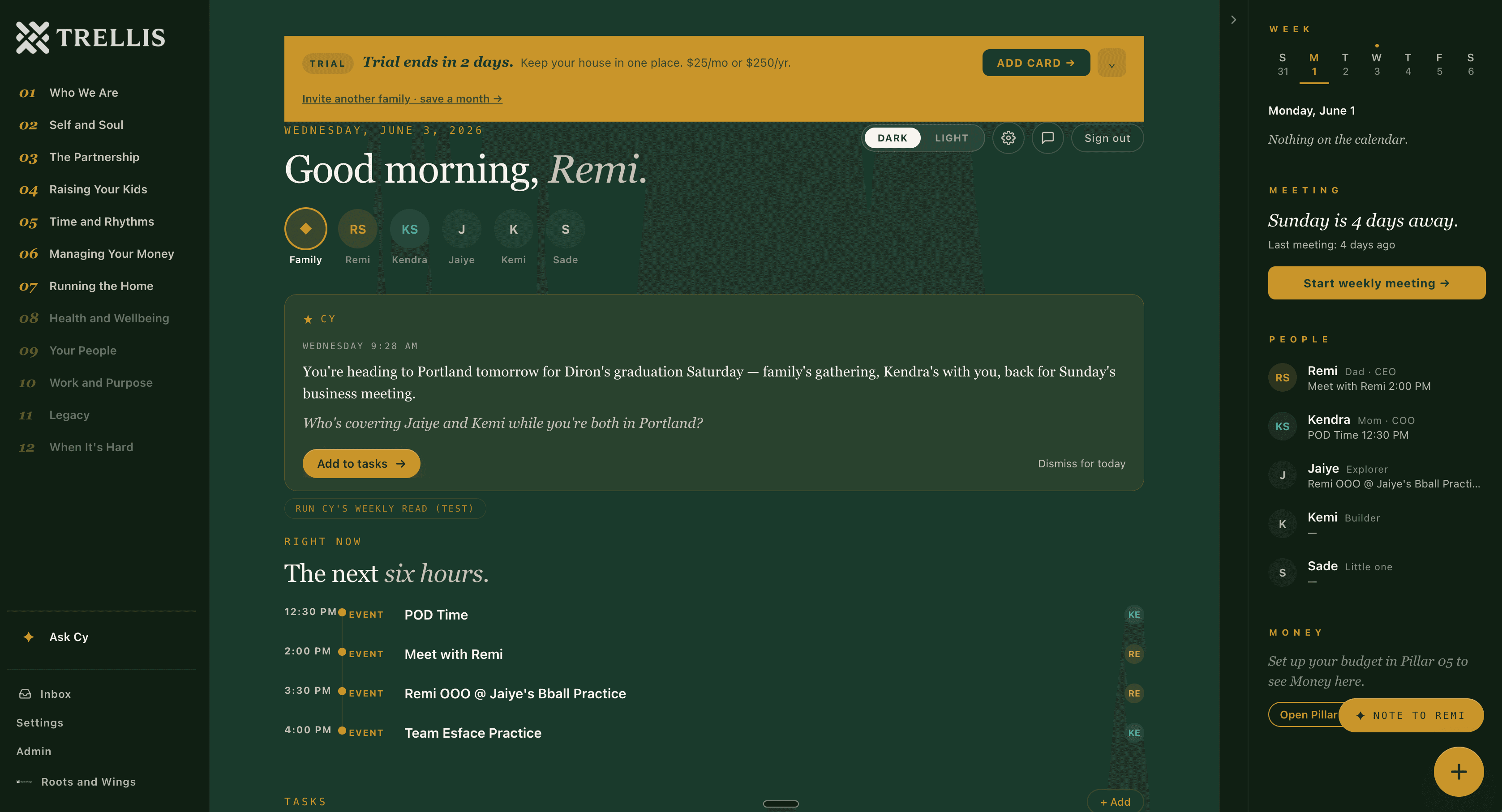Click Remi's RS avatar in People panel
1502x812 pixels.
1282,378
